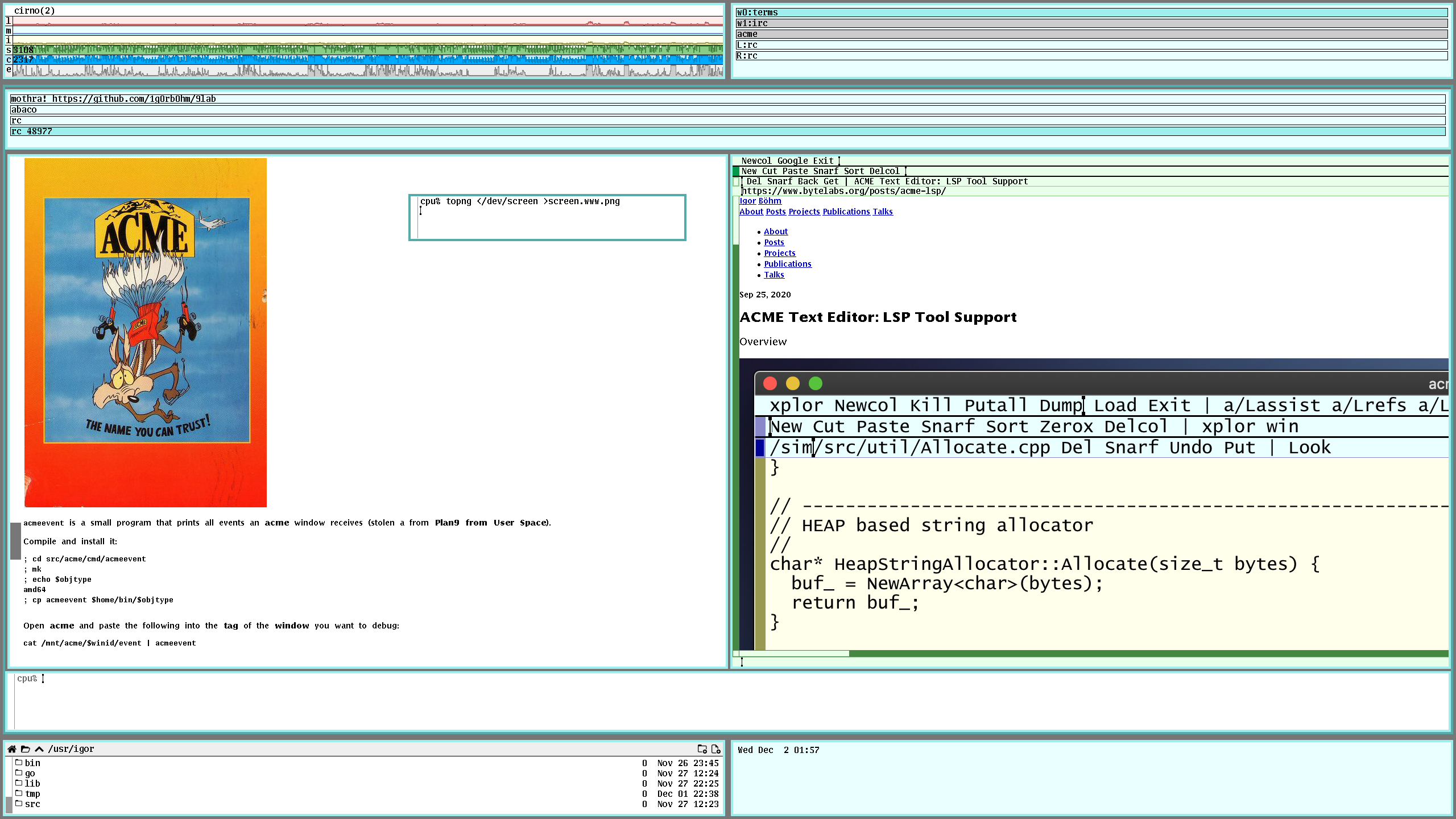Open Posts in the bulleted list
The image size is (1456, 819).
(x=774, y=242)
